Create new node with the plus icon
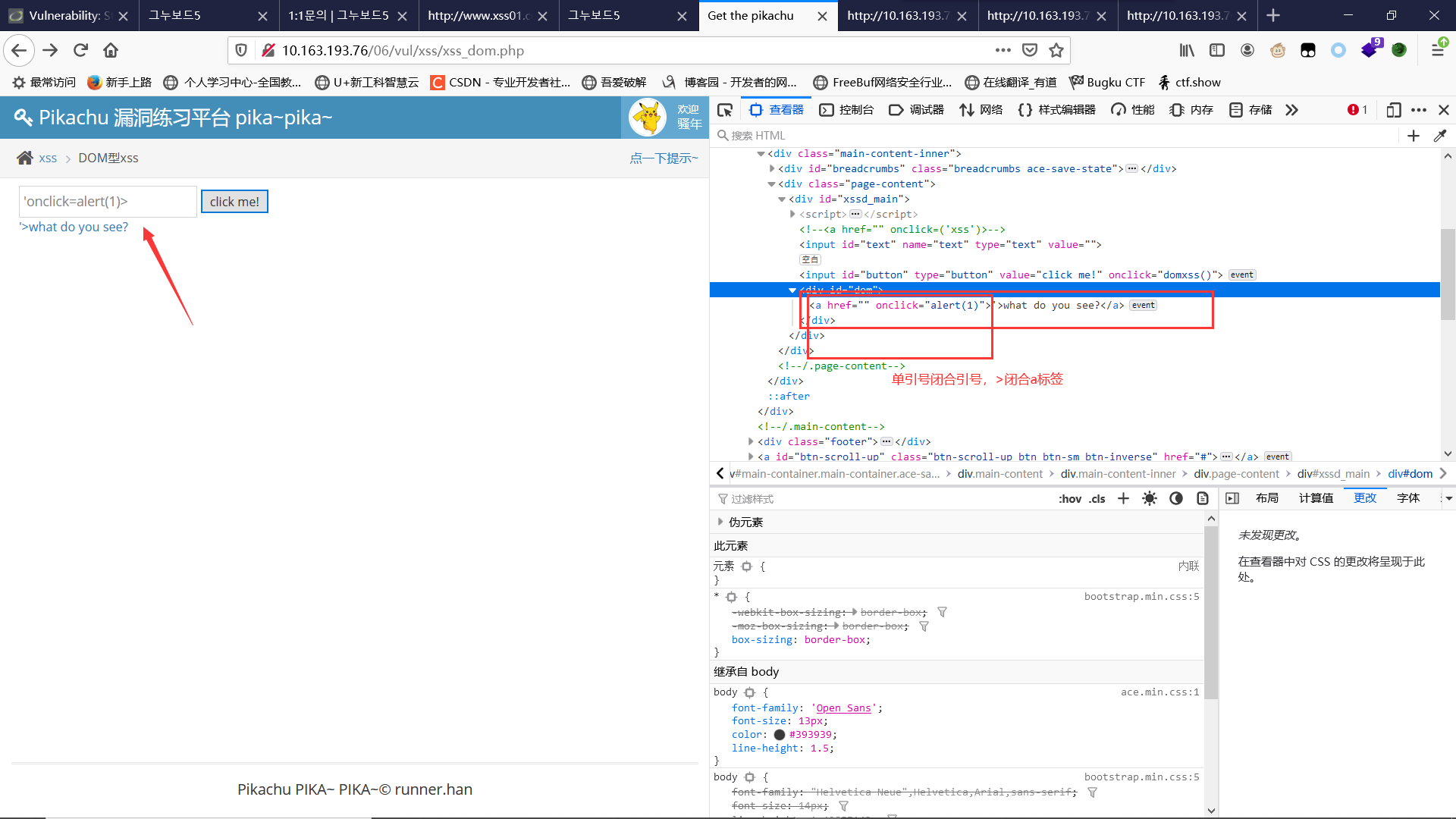1456x819 pixels. [x=1414, y=136]
